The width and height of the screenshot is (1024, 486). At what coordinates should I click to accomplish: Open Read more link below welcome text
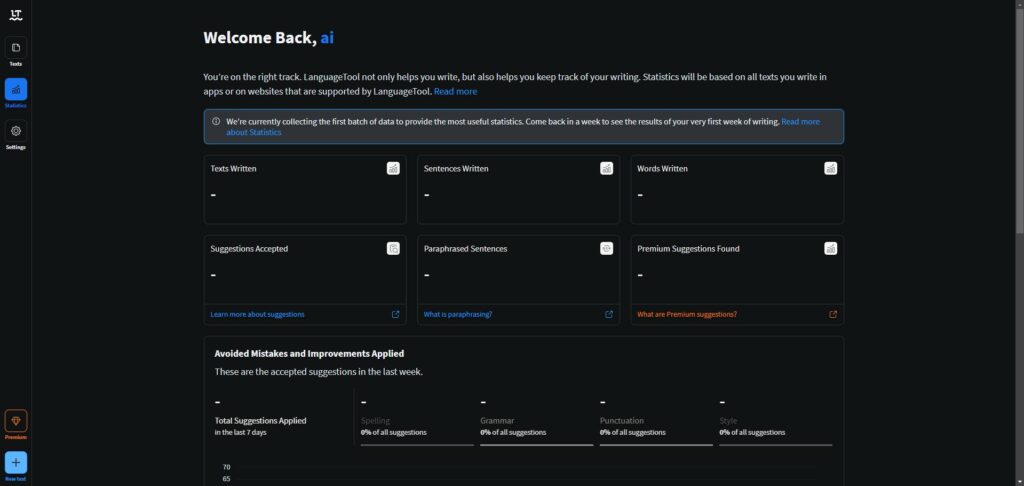[455, 91]
